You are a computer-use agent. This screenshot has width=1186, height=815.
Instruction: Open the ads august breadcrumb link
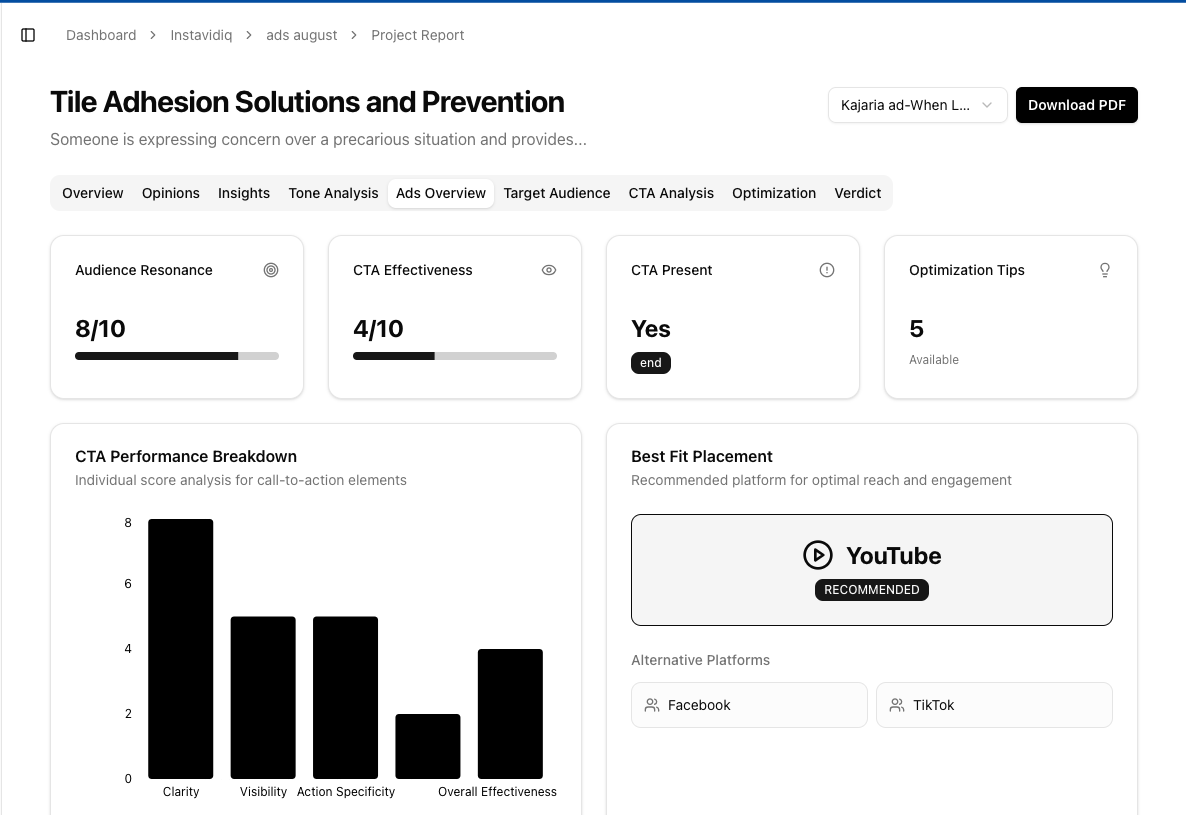tap(301, 35)
